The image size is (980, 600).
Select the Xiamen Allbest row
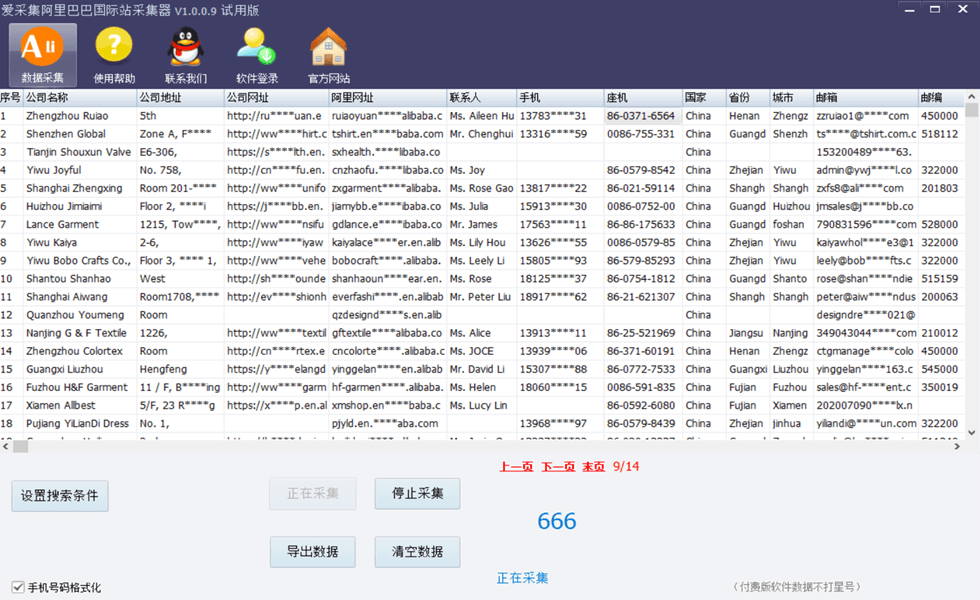tap(482, 406)
